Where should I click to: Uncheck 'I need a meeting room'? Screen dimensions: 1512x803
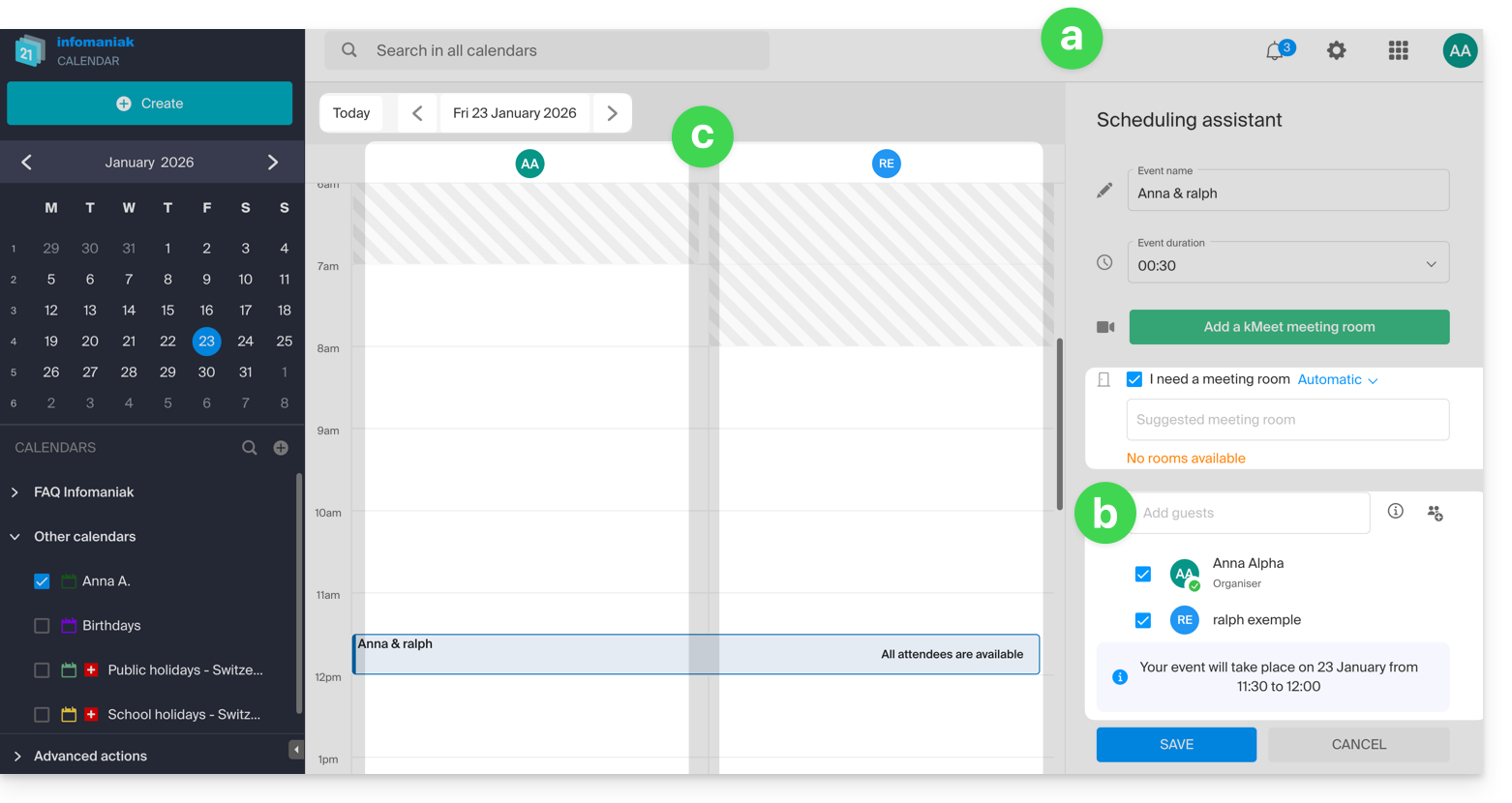1134,379
